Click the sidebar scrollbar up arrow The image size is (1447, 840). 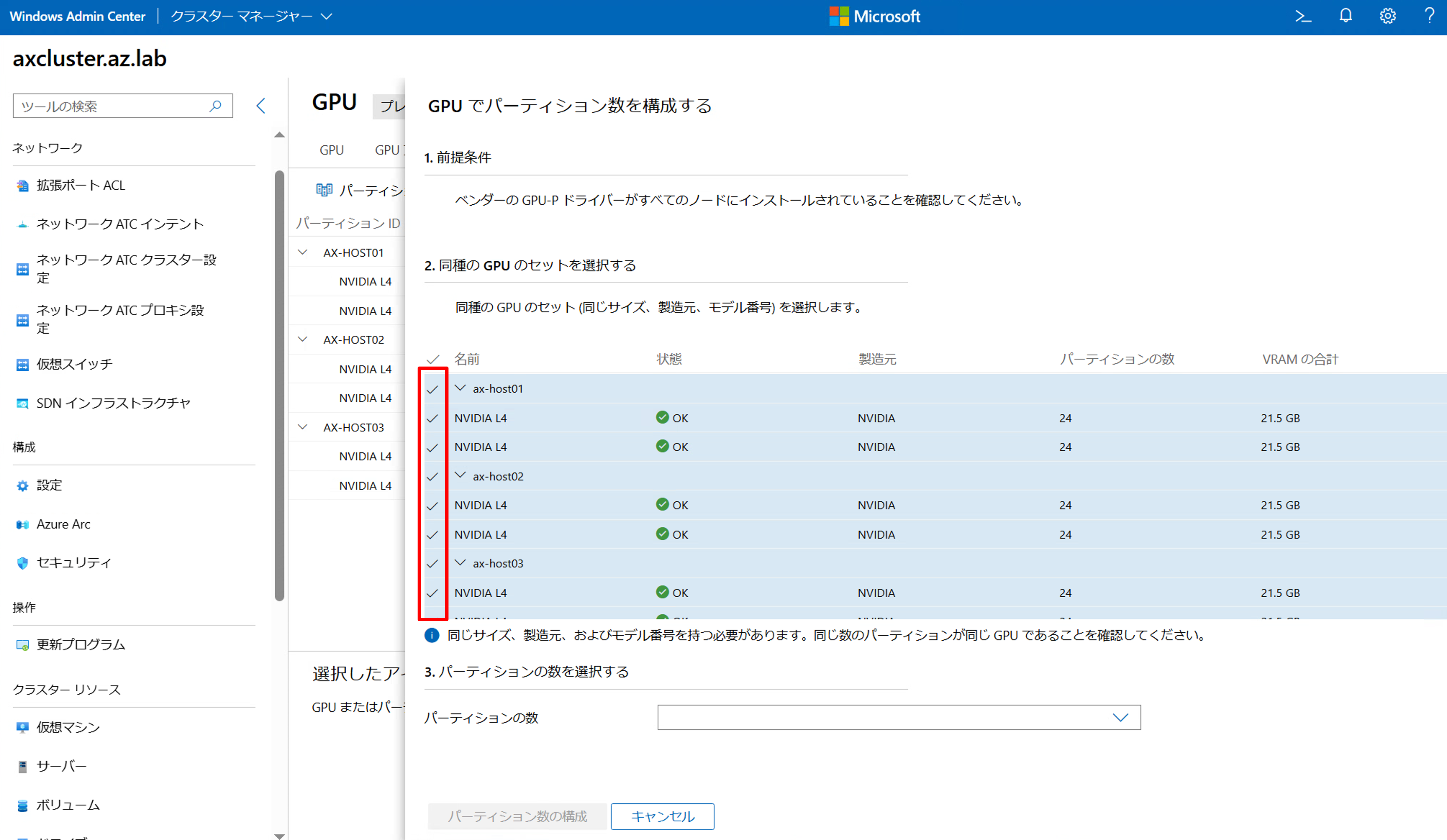coord(280,135)
